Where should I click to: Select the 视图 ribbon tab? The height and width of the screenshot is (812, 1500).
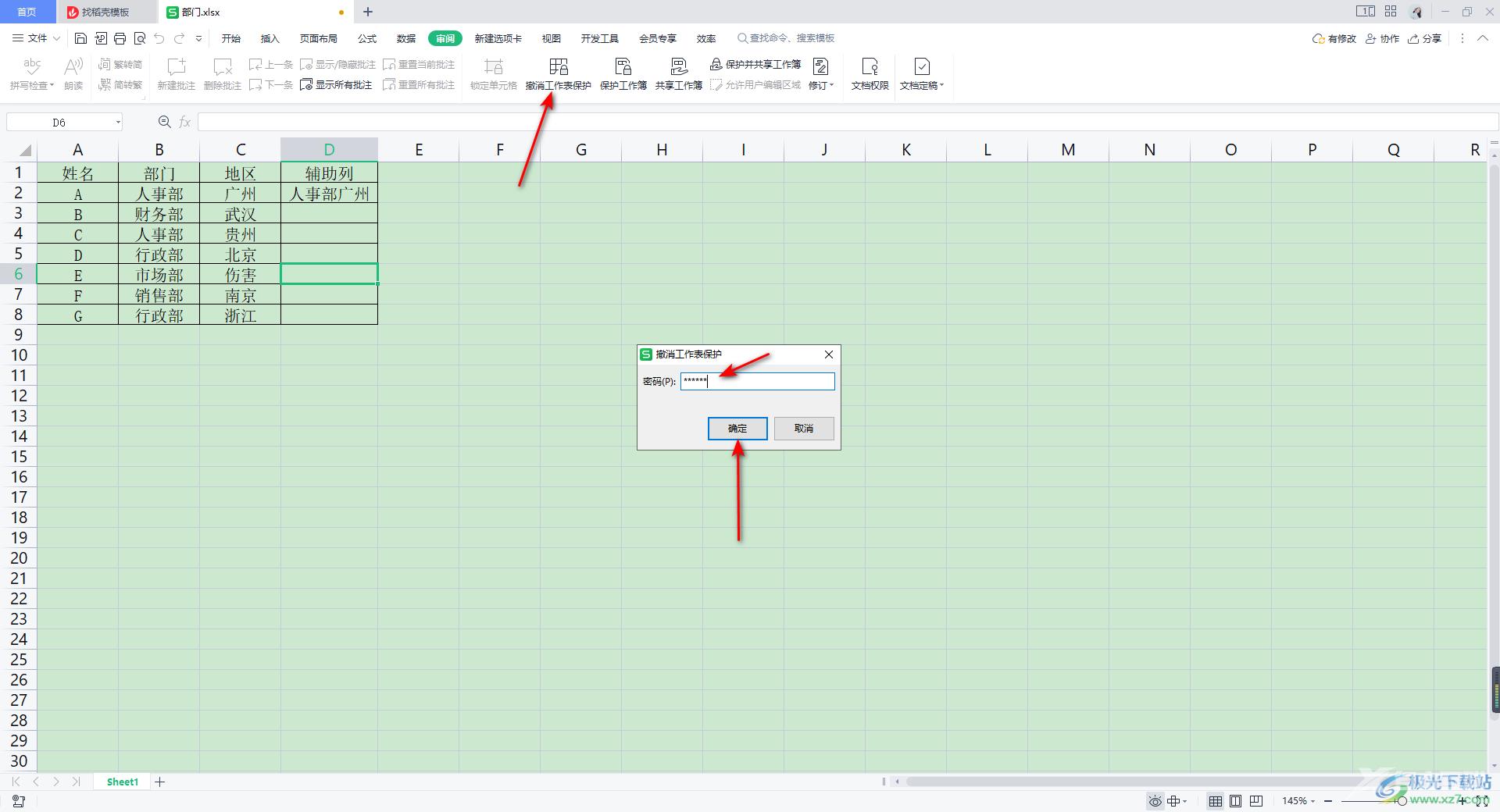pos(552,38)
